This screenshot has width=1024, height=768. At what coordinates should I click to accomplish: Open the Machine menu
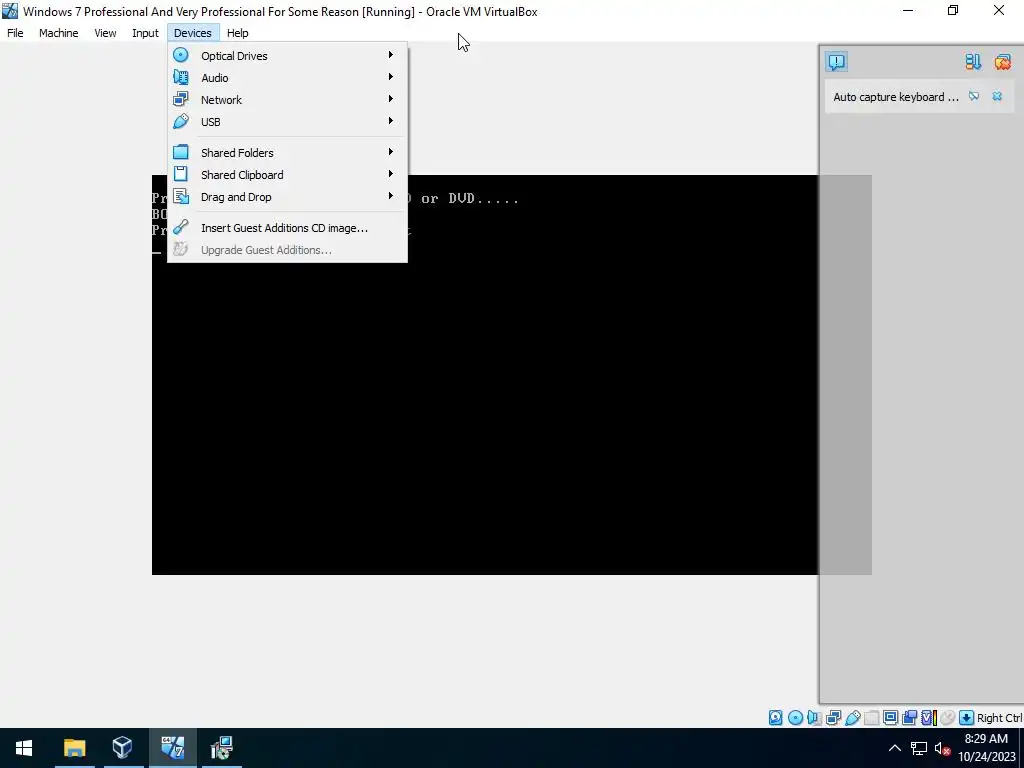[58, 33]
